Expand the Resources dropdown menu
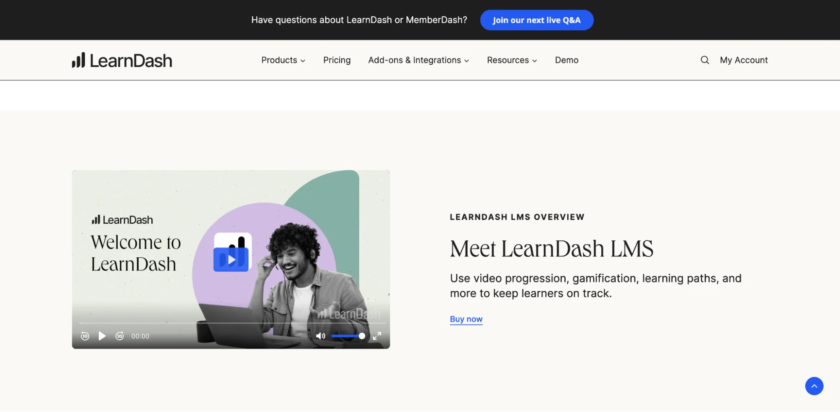Viewport: 840px width, 412px height. (511, 60)
